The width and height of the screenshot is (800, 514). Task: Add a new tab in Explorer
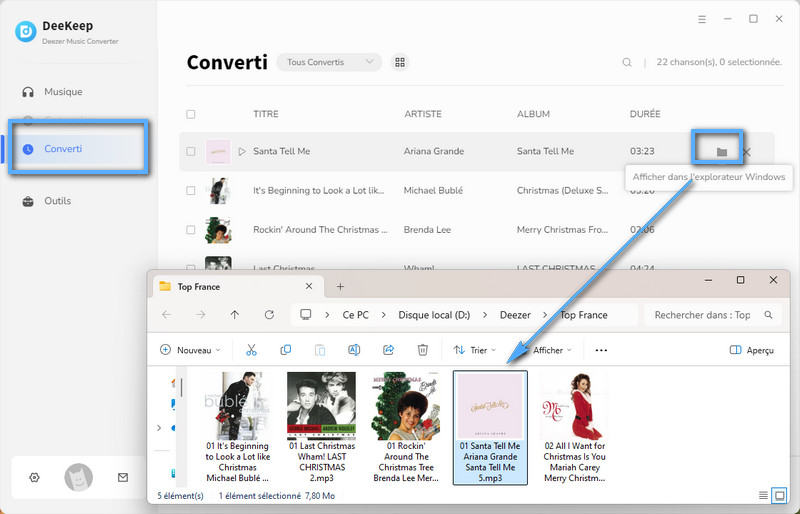coord(340,287)
